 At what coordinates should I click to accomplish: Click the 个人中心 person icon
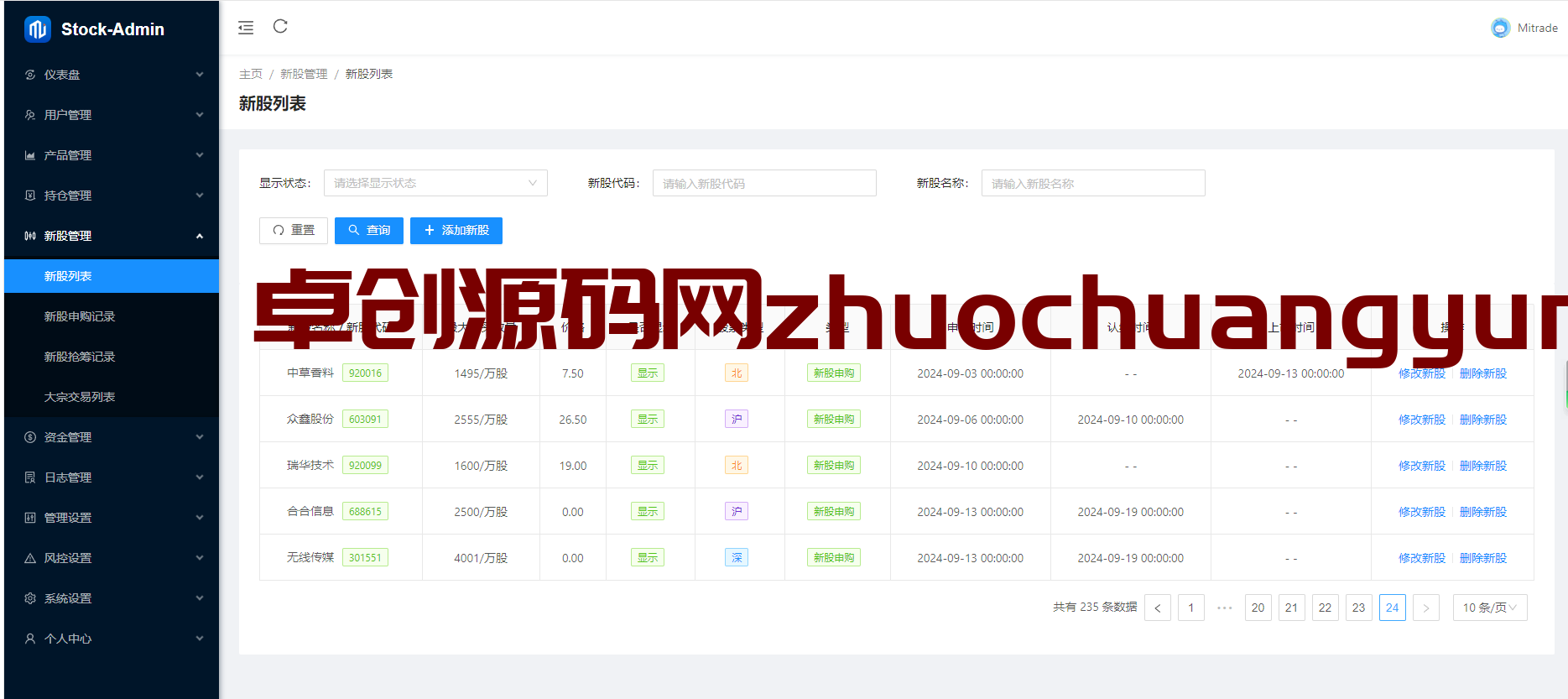click(x=30, y=639)
